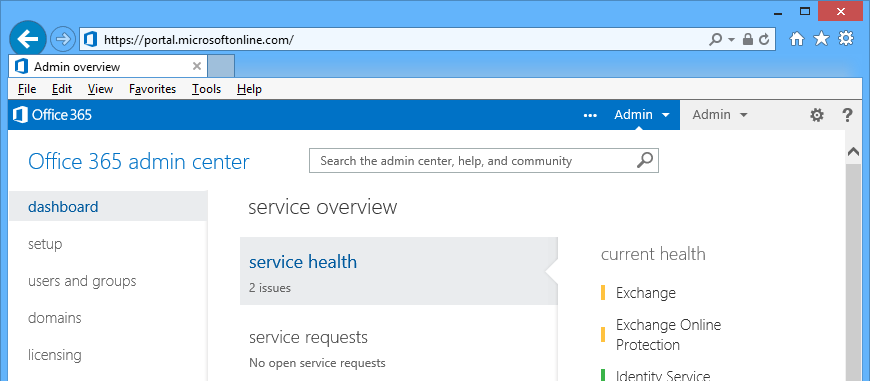This screenshot has width=870, height=381.
Task: Click the search magnifier in admin search box
Action: click(645, 161)
